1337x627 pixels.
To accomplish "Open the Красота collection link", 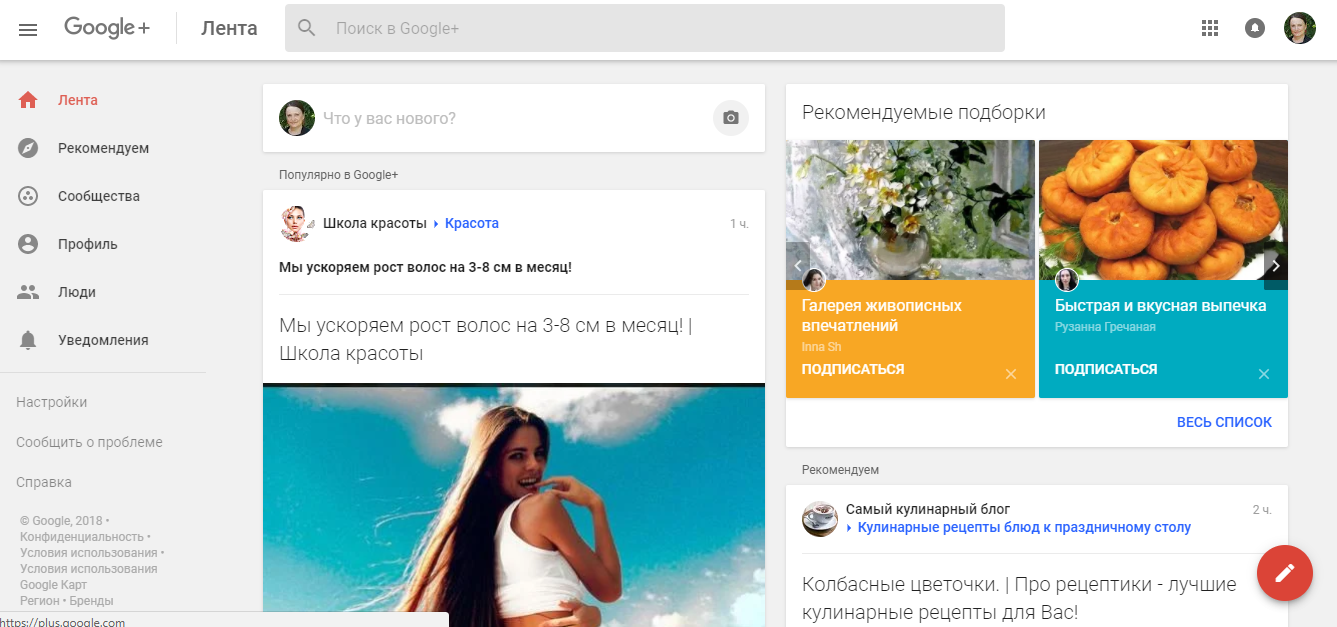I will click(470, 222).
